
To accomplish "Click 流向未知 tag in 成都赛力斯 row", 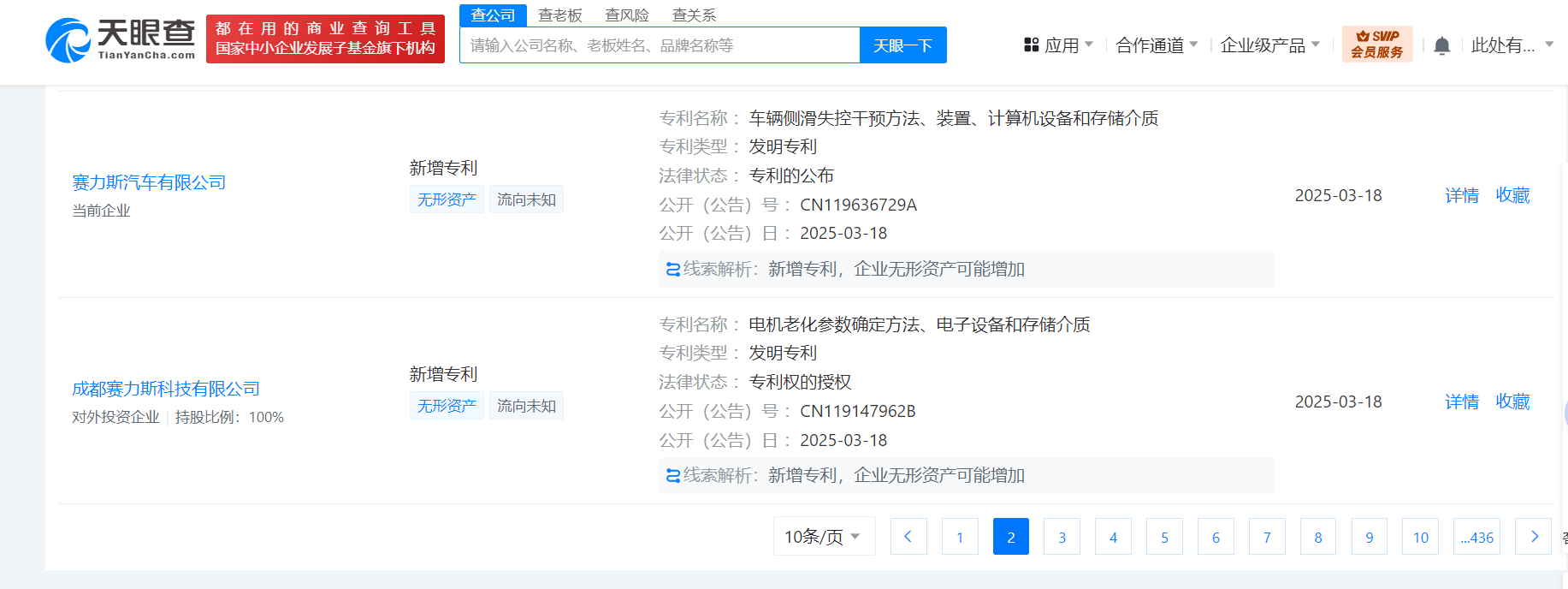I will point(526,406).
